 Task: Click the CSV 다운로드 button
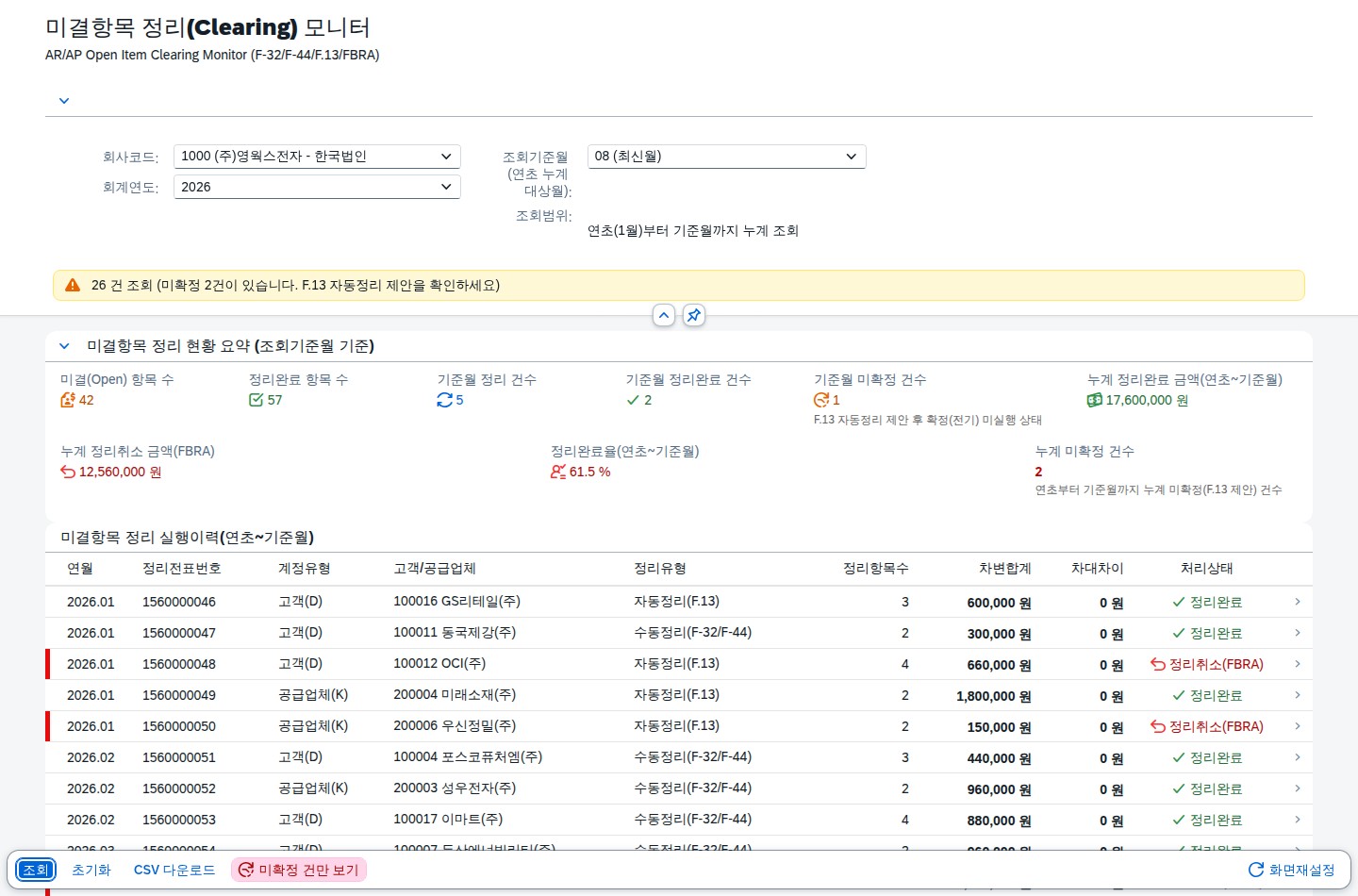174,870
